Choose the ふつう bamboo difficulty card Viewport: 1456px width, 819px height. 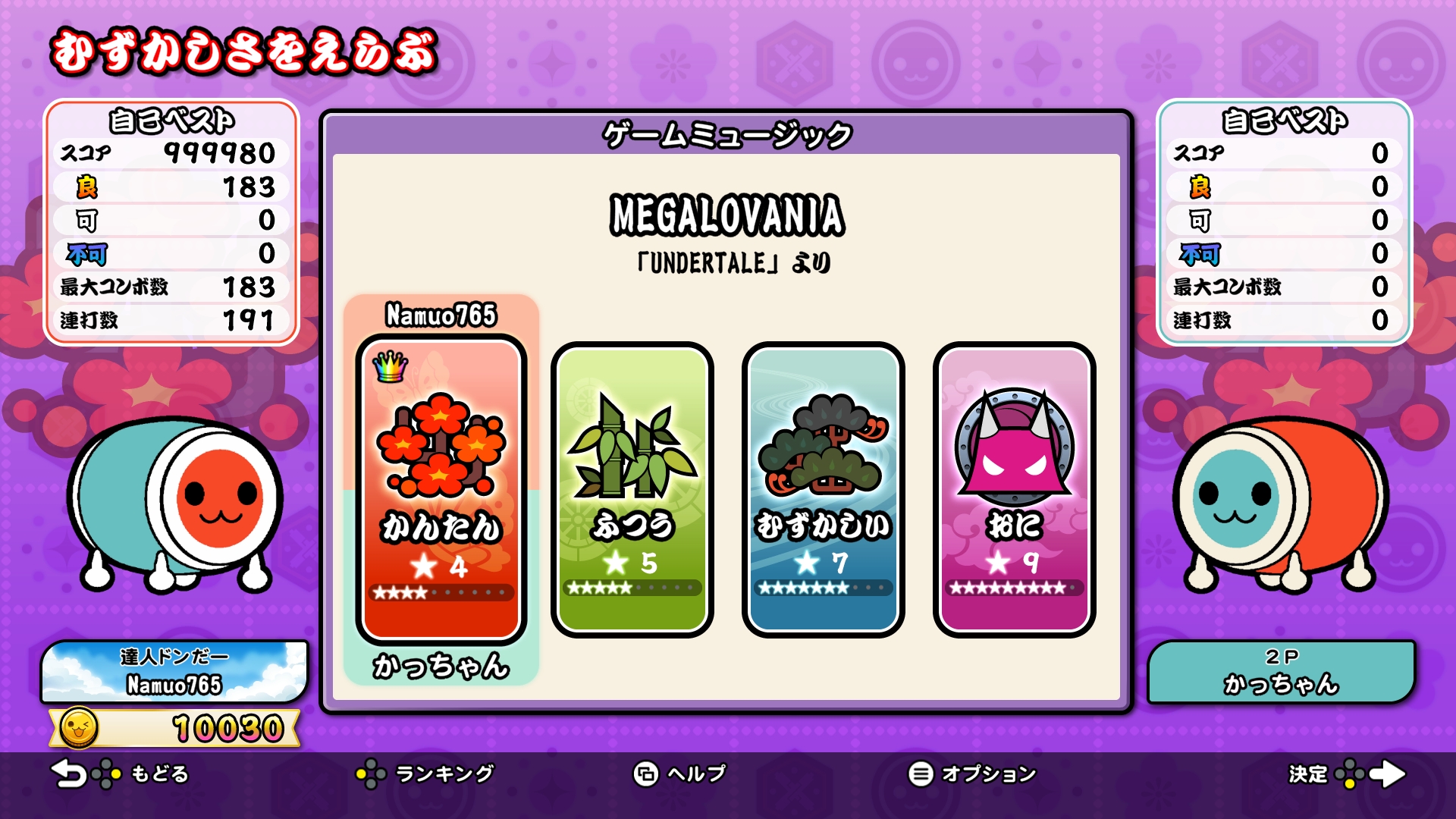click(632, 489)
